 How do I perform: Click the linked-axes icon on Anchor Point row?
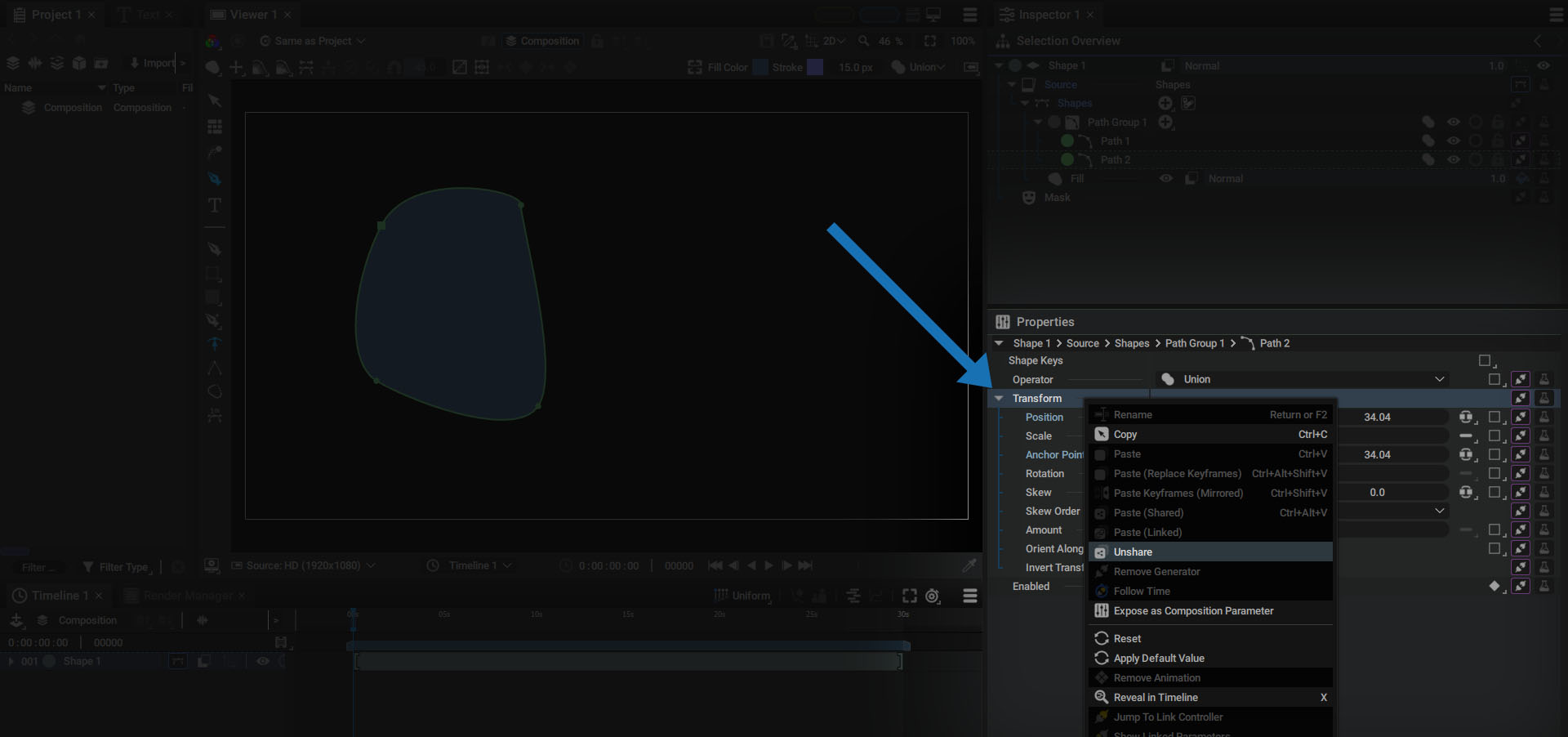pos(1467,454)
